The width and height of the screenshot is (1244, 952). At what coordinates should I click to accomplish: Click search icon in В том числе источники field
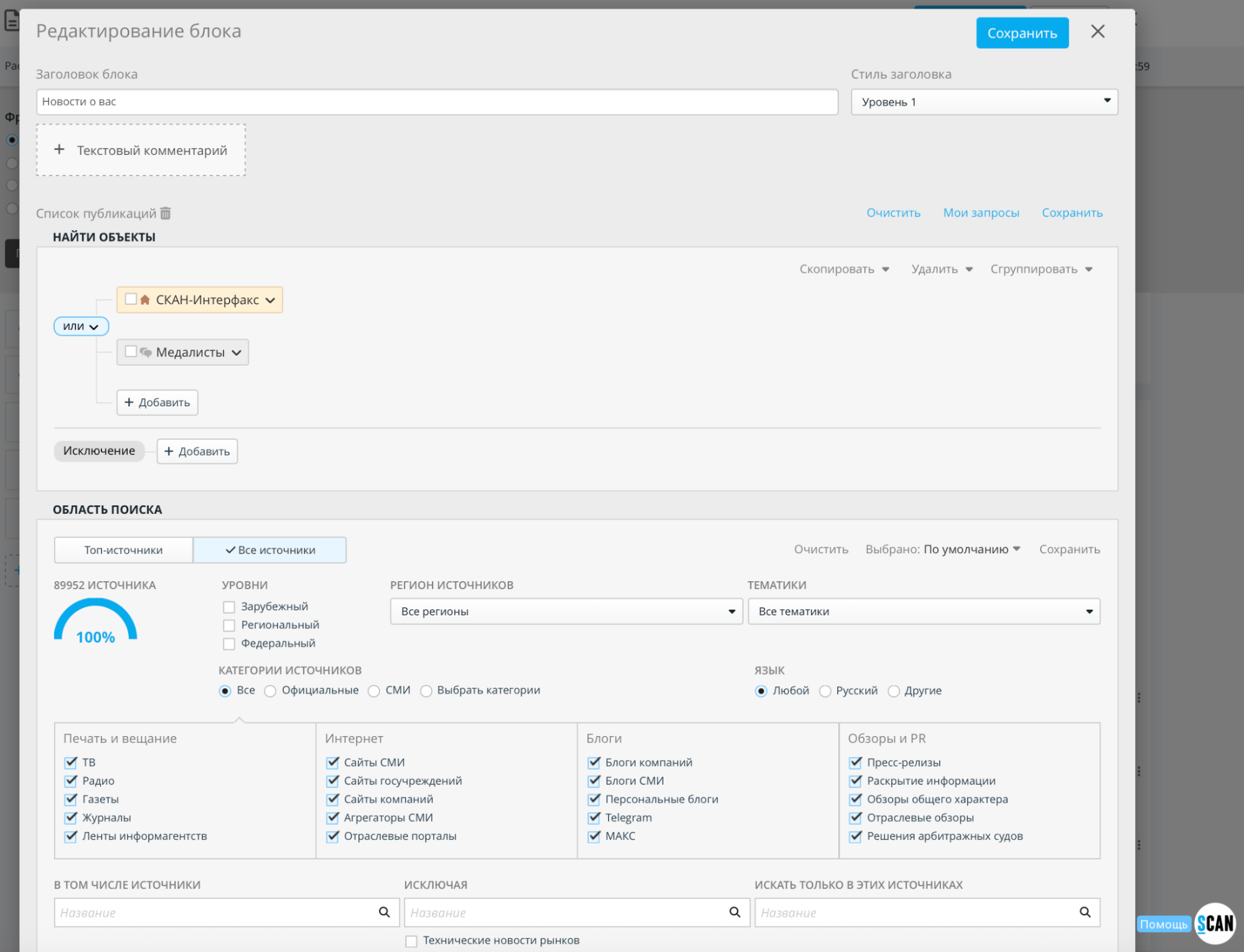pos(385,912)
